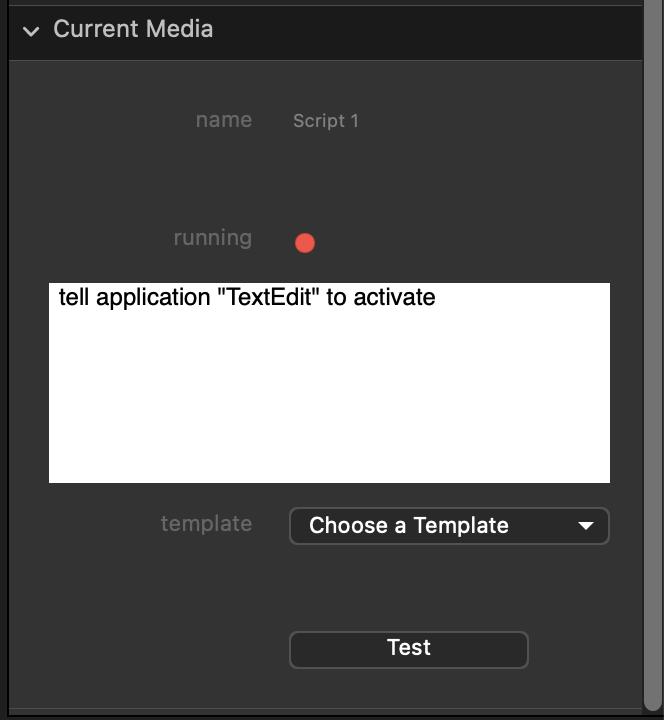664x720 pixels.
Task: Select the Script 1 name field
Action: pyautogui.click(x=326, y=121)
